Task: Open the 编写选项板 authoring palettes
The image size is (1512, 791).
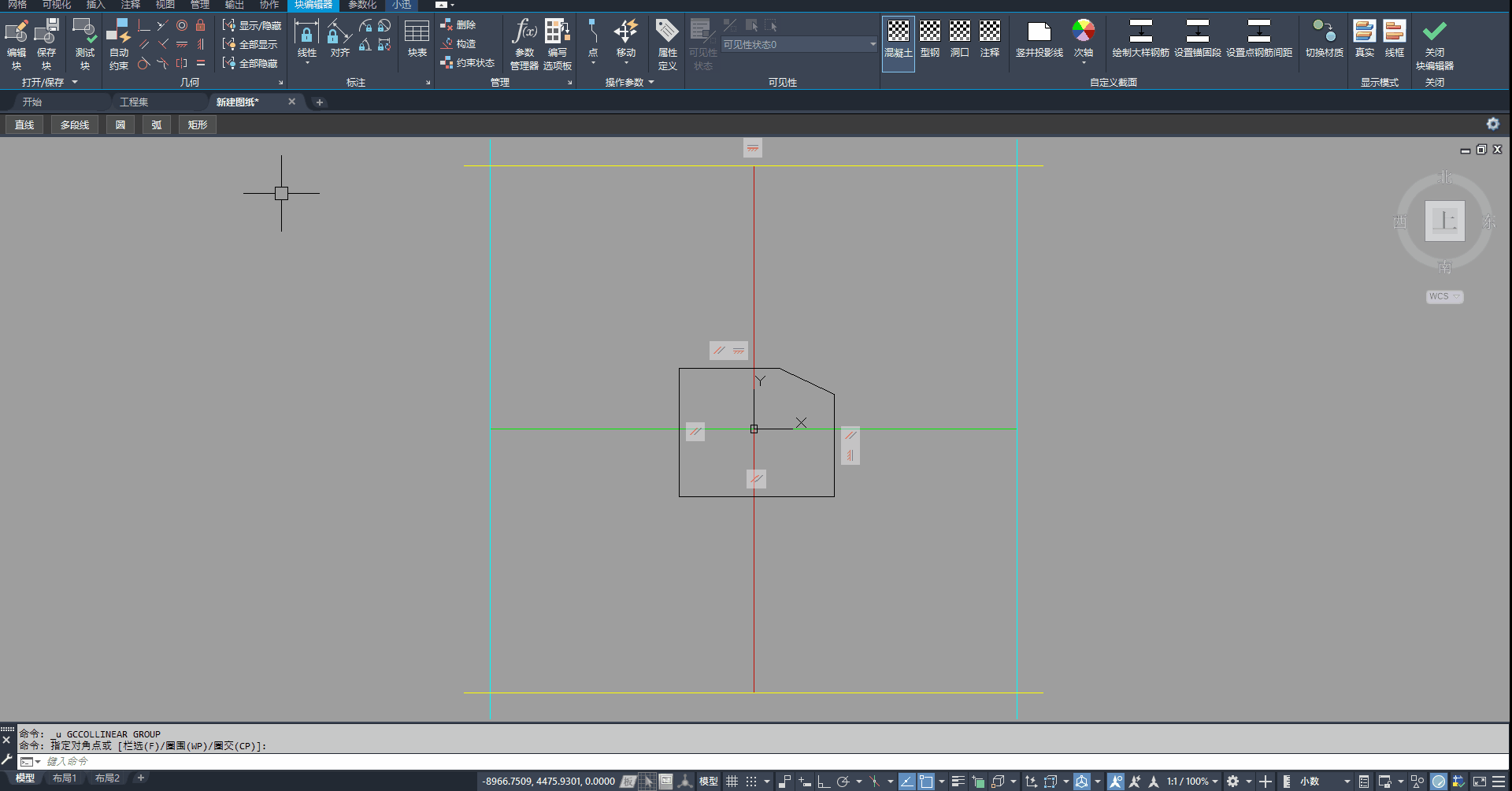Action: coord(558,43)
